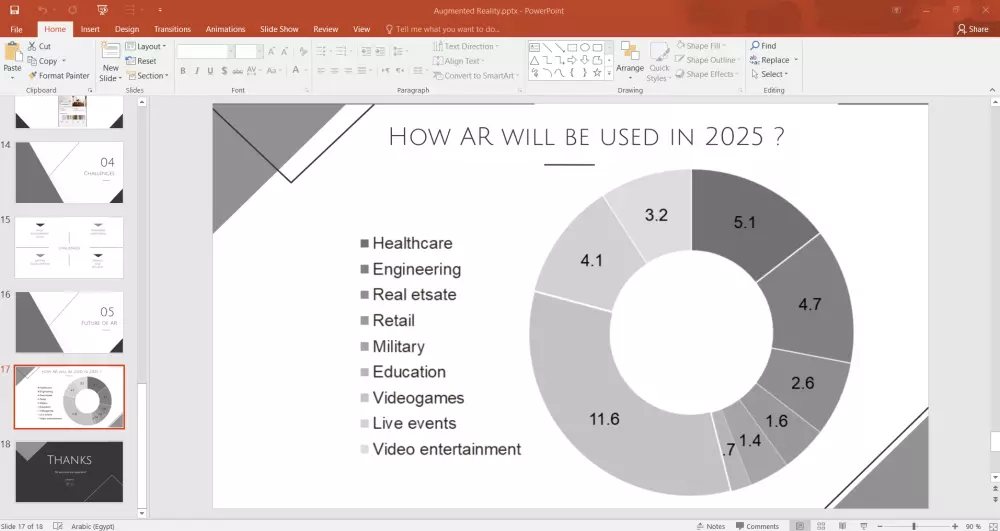1000x531 pixels.
Task: Open the Comments pane
Action: point(757,526)
